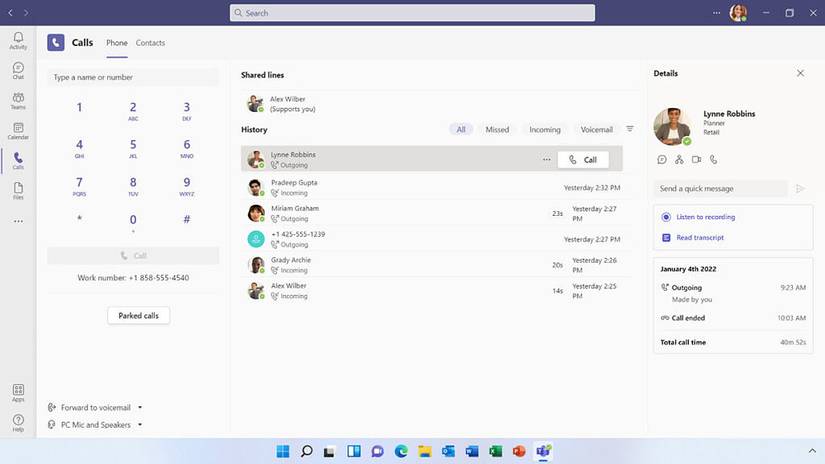Open PowerPoint from the taskbar
This screenshot has height=464, width=825.
pos(519,451)
